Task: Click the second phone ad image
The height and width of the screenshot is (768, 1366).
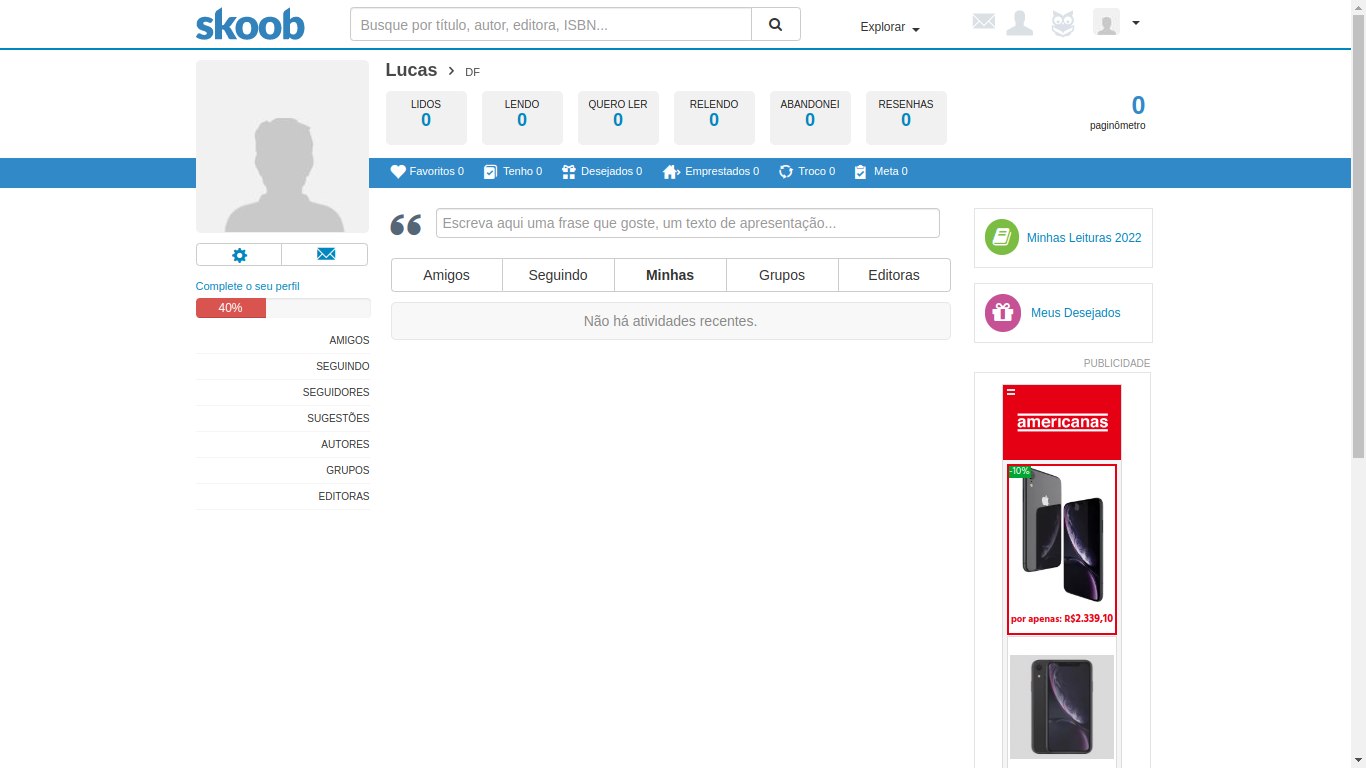Action: click(1062, 707)
